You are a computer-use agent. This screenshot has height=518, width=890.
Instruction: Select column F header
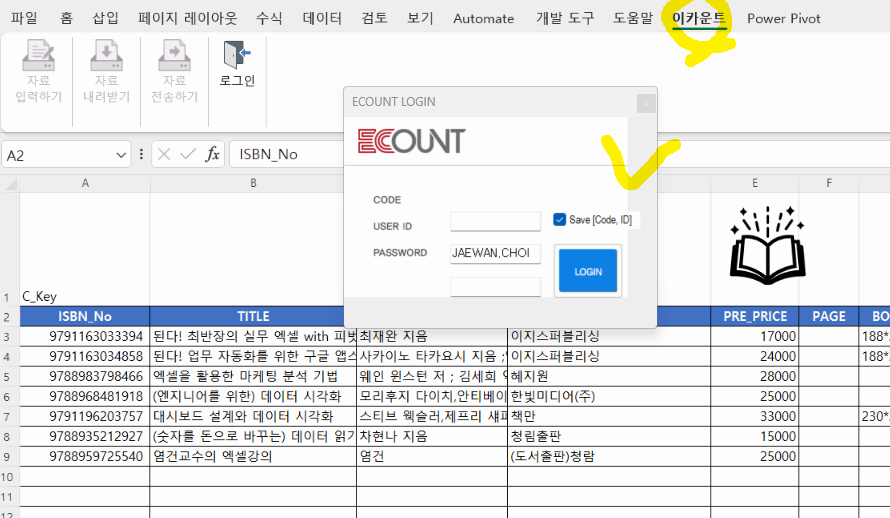coord(829,183)
